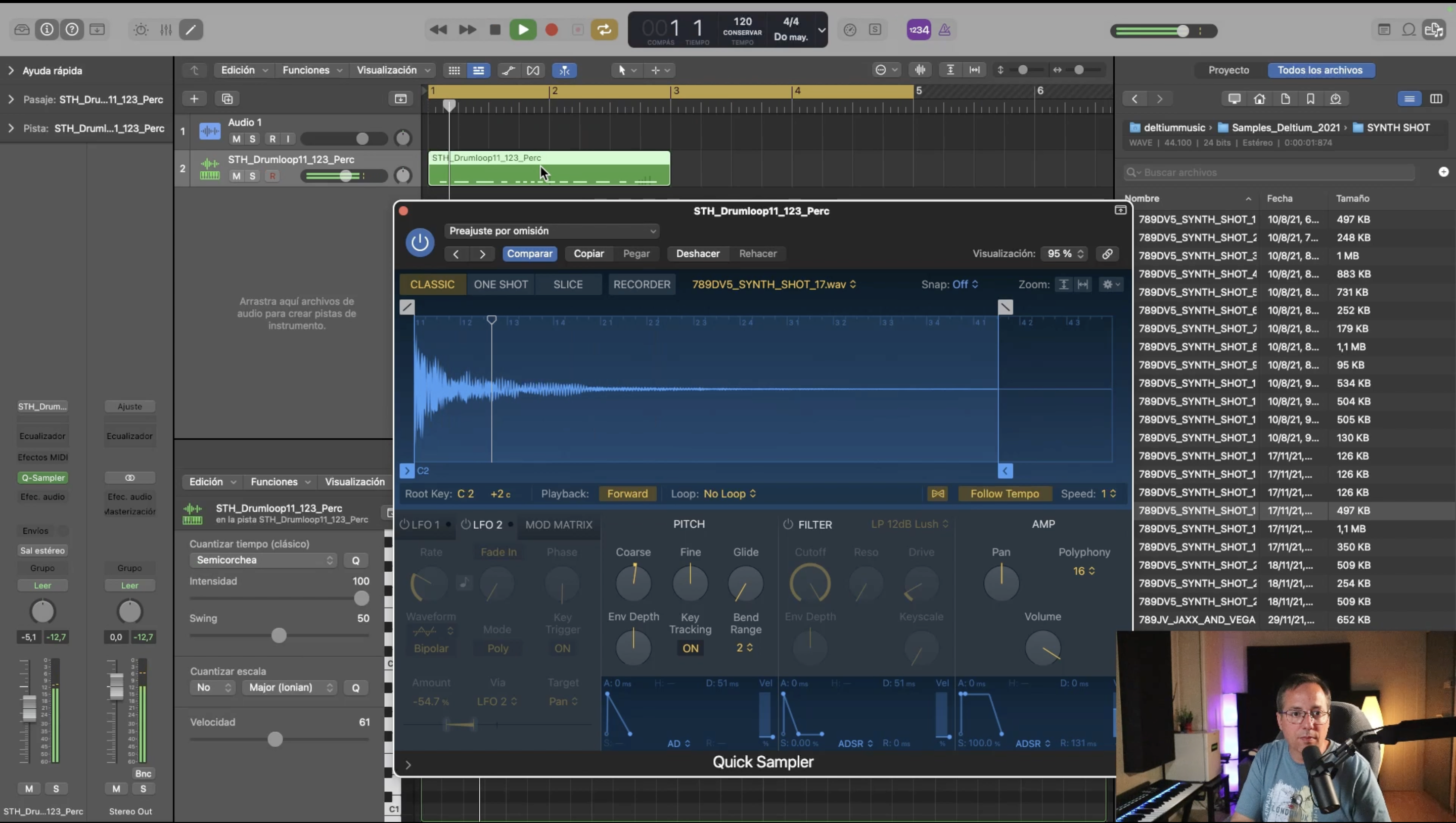Click the Comparar button
Image resolution: width=1456 pixels, height=823 pixels.
point(529,254)
